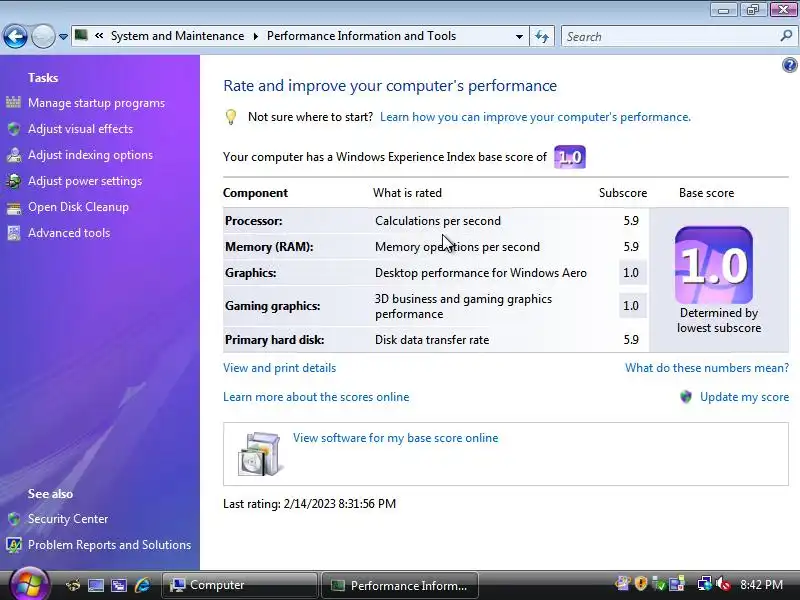
Task: Open Security Center under See also
Action: pyautogui.click(x=68, y=519)
